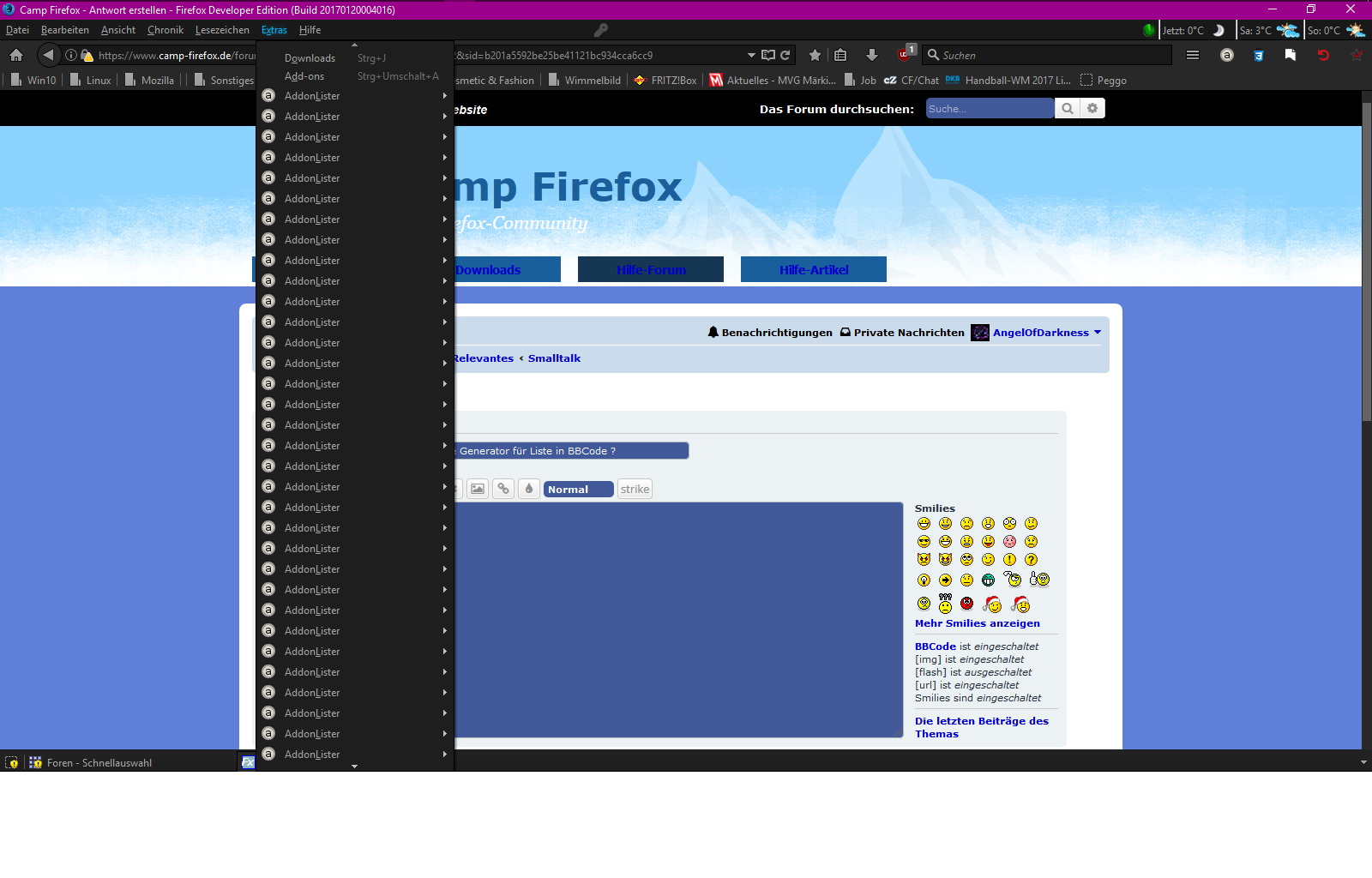Click the red restart arrow icon

point(1323,55)
